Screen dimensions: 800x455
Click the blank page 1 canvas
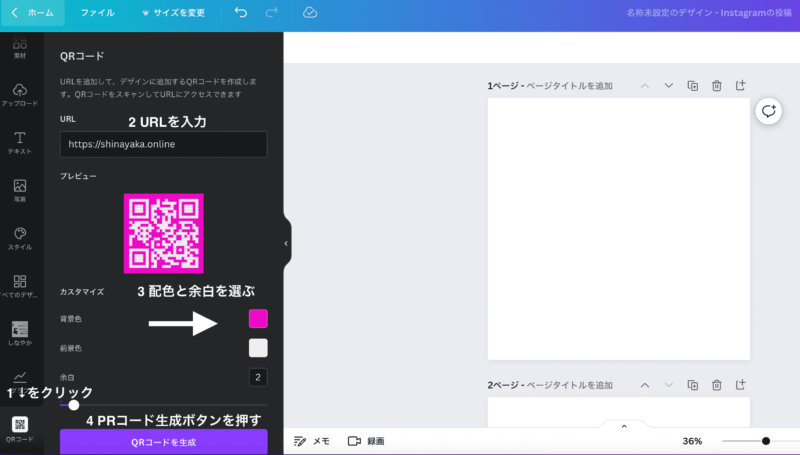(x=618, y=229)
